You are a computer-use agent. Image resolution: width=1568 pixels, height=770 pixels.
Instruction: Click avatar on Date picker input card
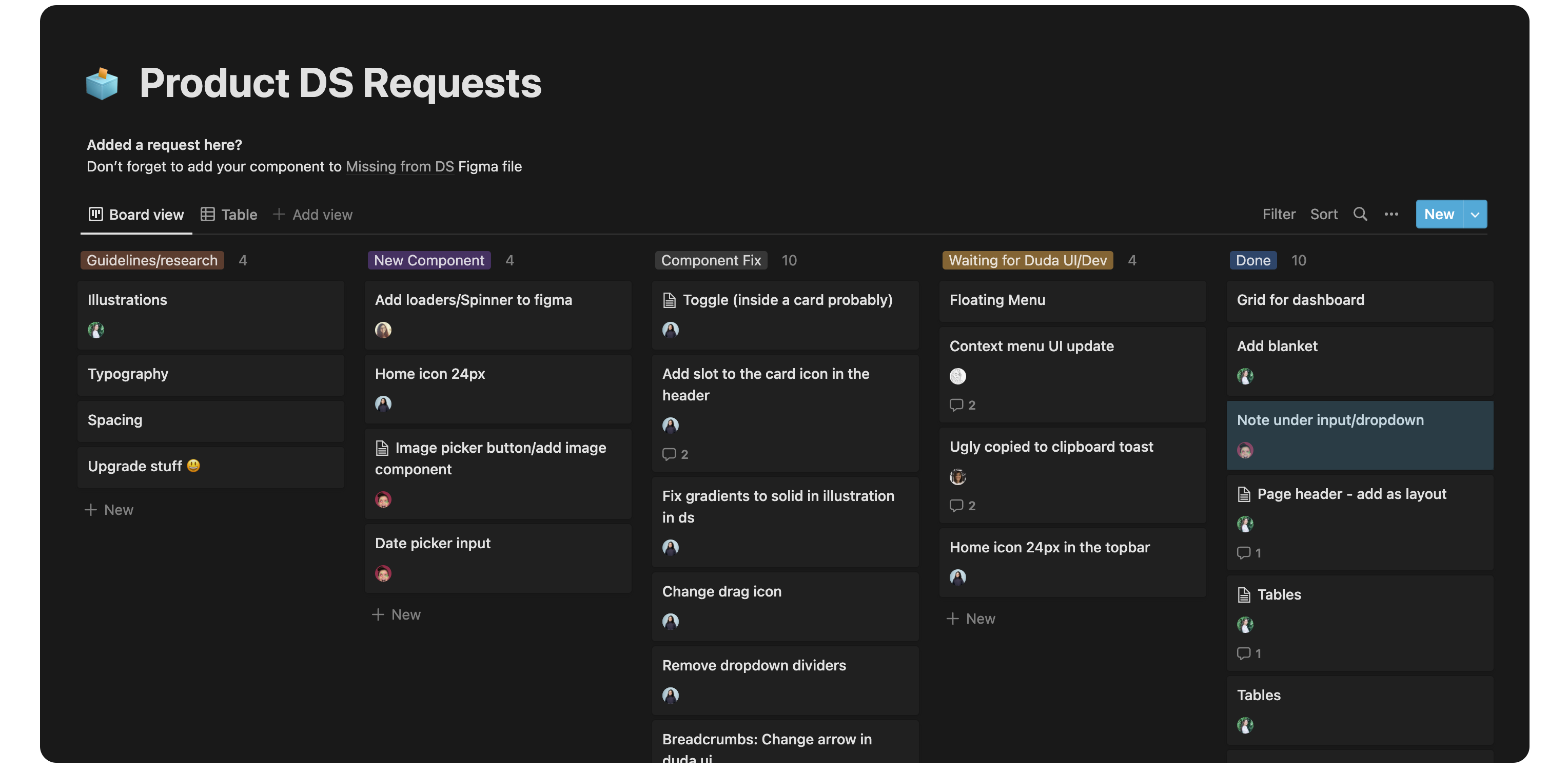coord(383,573)
